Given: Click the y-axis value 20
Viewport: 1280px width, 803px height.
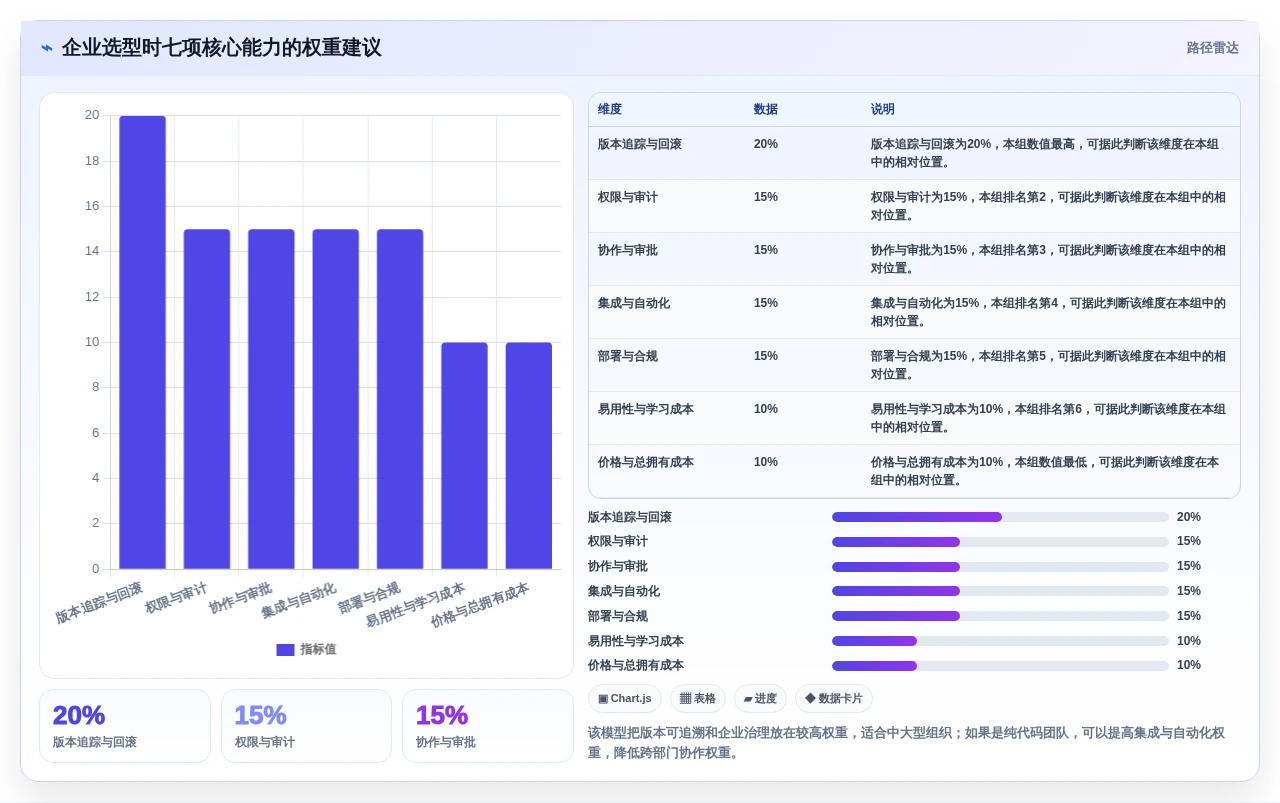Looking at the screenshot, I should click(92, 115).
